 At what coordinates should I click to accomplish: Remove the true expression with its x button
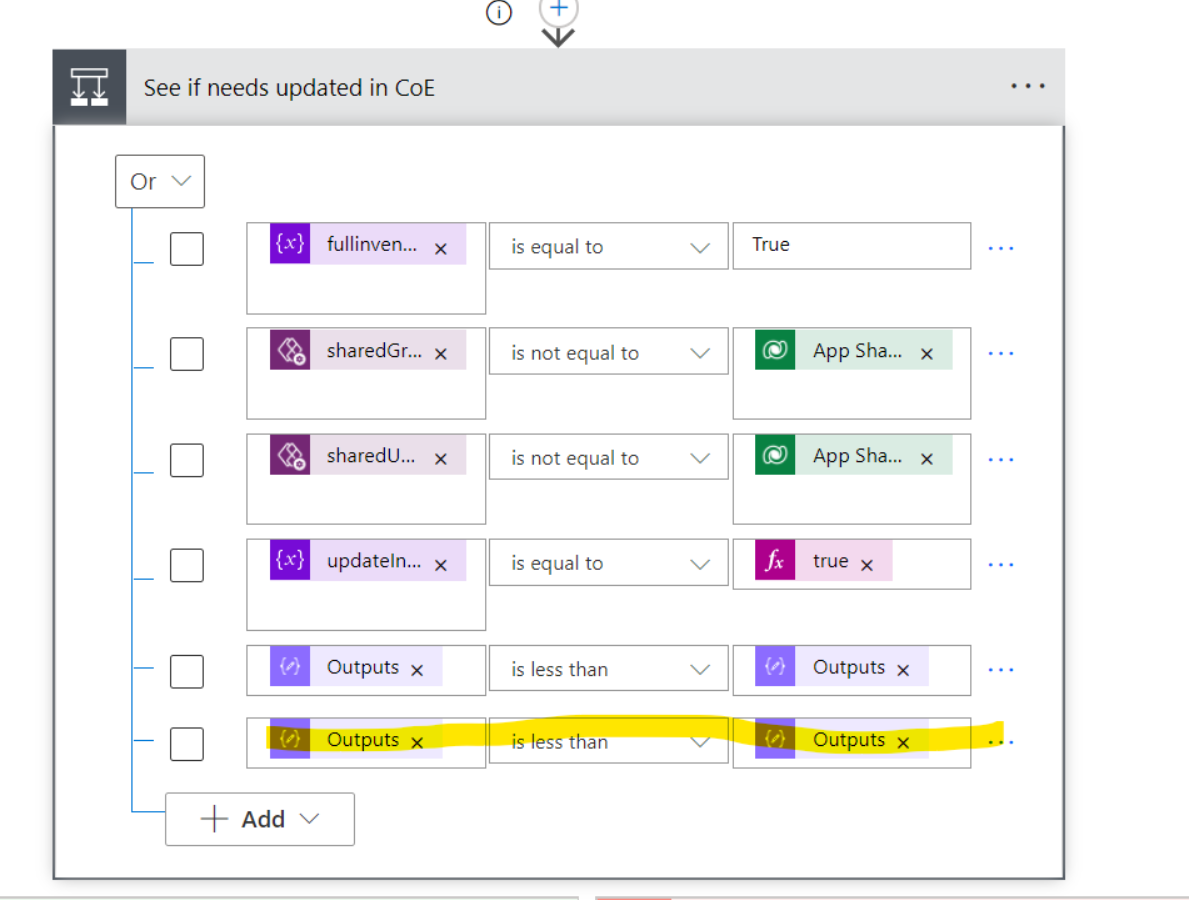[x=866, y=564]
